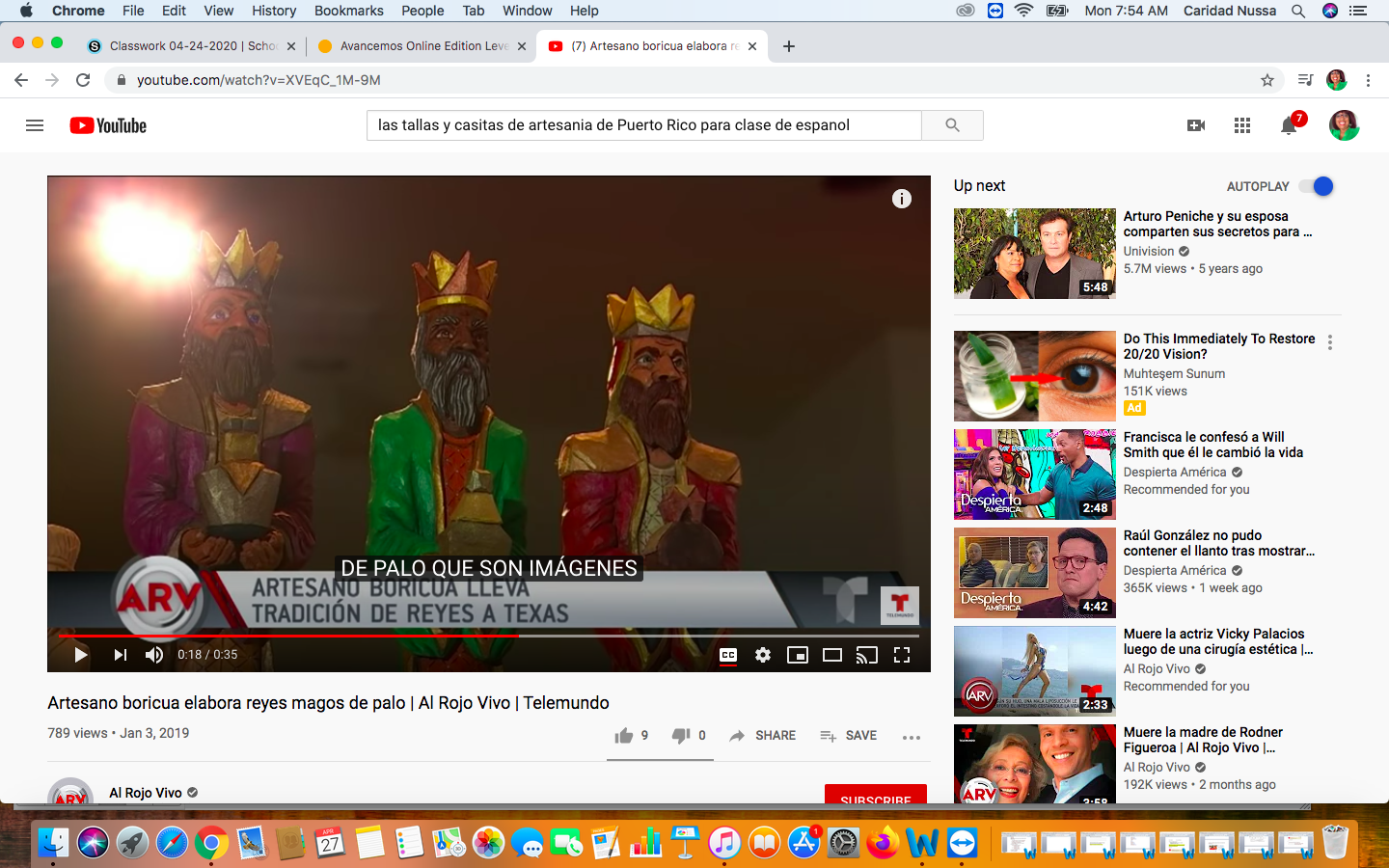Open the video settings gear
This screenshot has height=868, width=1389.
pos(763,655)
